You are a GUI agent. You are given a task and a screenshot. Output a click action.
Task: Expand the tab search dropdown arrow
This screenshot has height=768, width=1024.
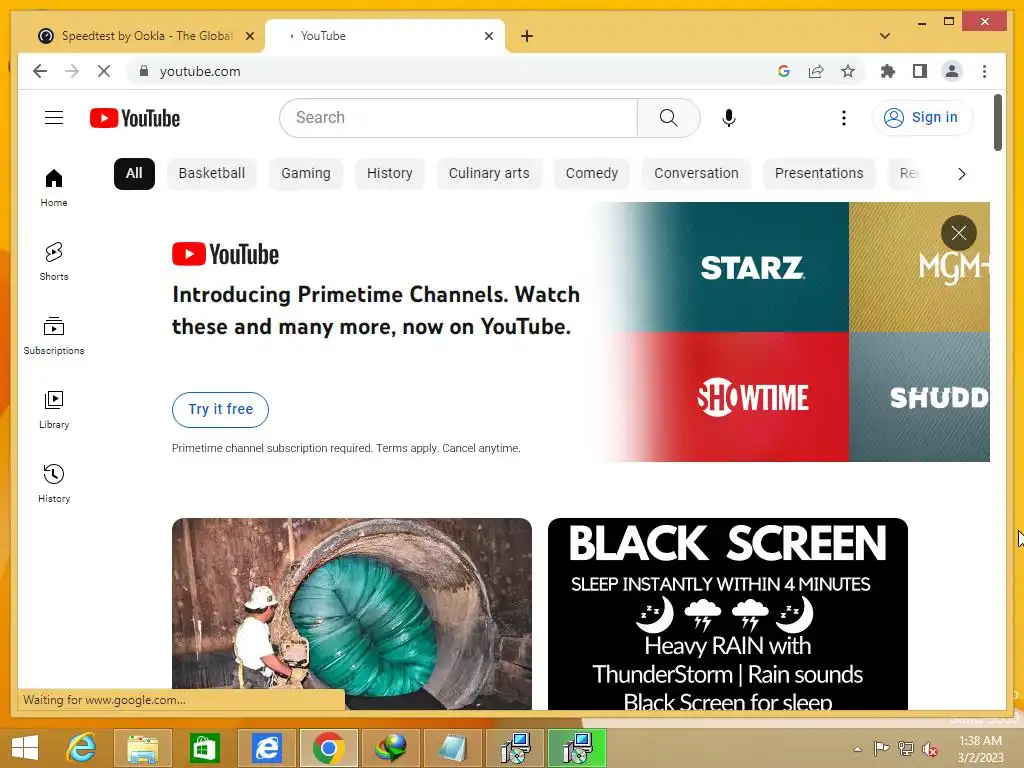point(885,36)
